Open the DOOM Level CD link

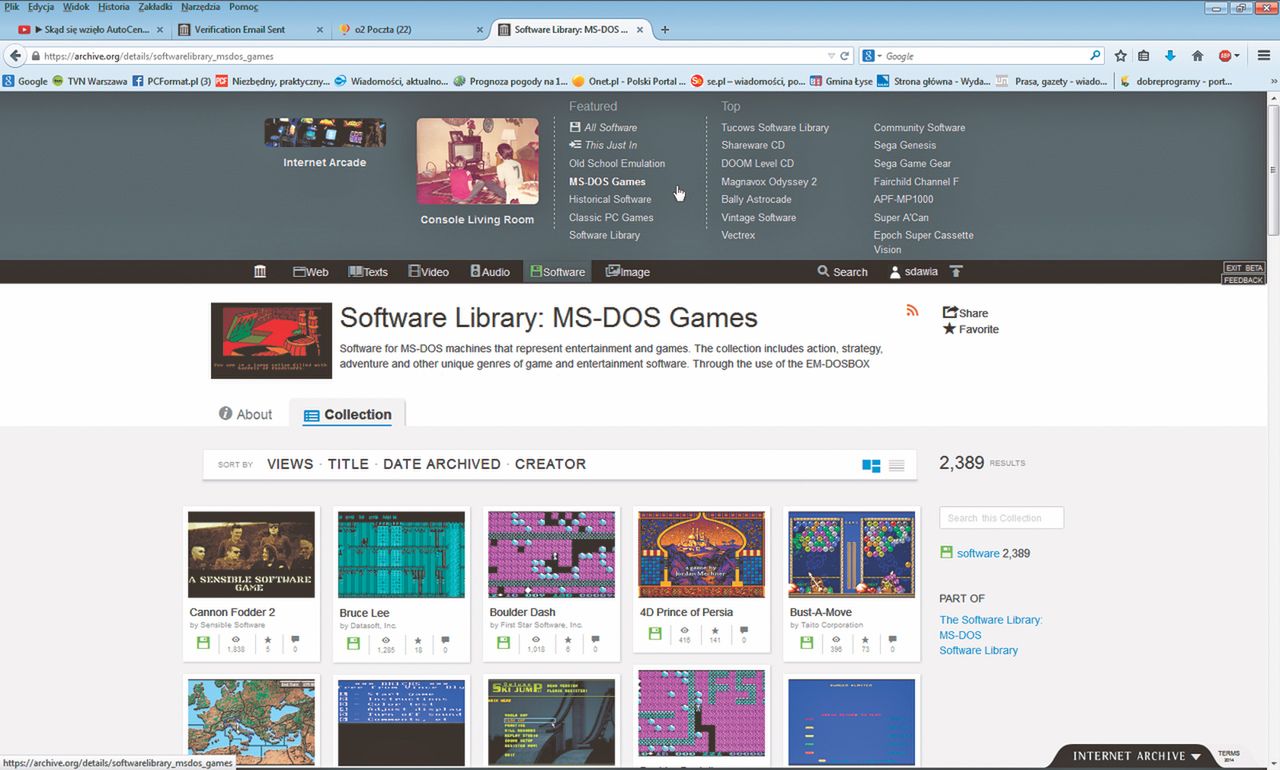coord(757,163)
